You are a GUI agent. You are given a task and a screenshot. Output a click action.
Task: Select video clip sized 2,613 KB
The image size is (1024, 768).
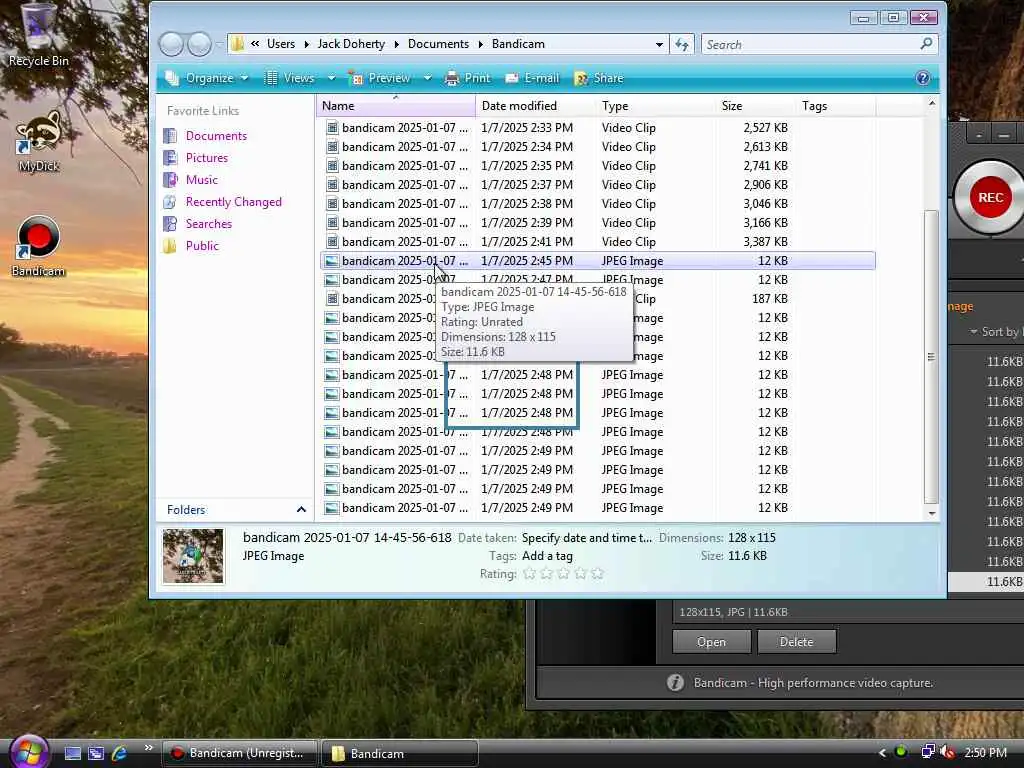pos(598,147)
